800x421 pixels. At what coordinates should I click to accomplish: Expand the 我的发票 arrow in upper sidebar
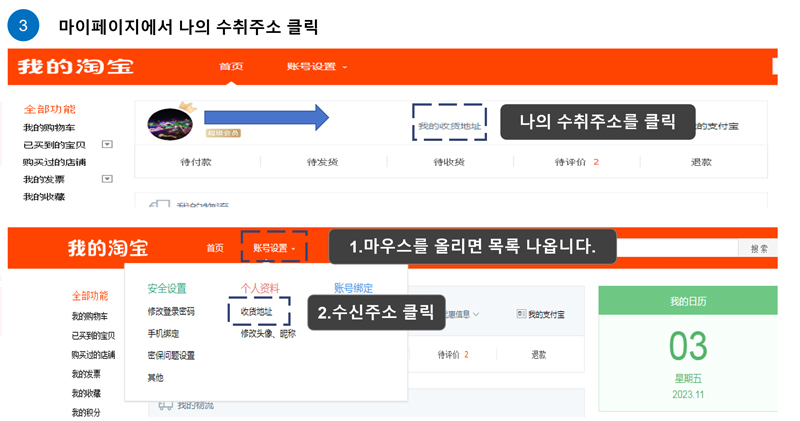(107, 178)
